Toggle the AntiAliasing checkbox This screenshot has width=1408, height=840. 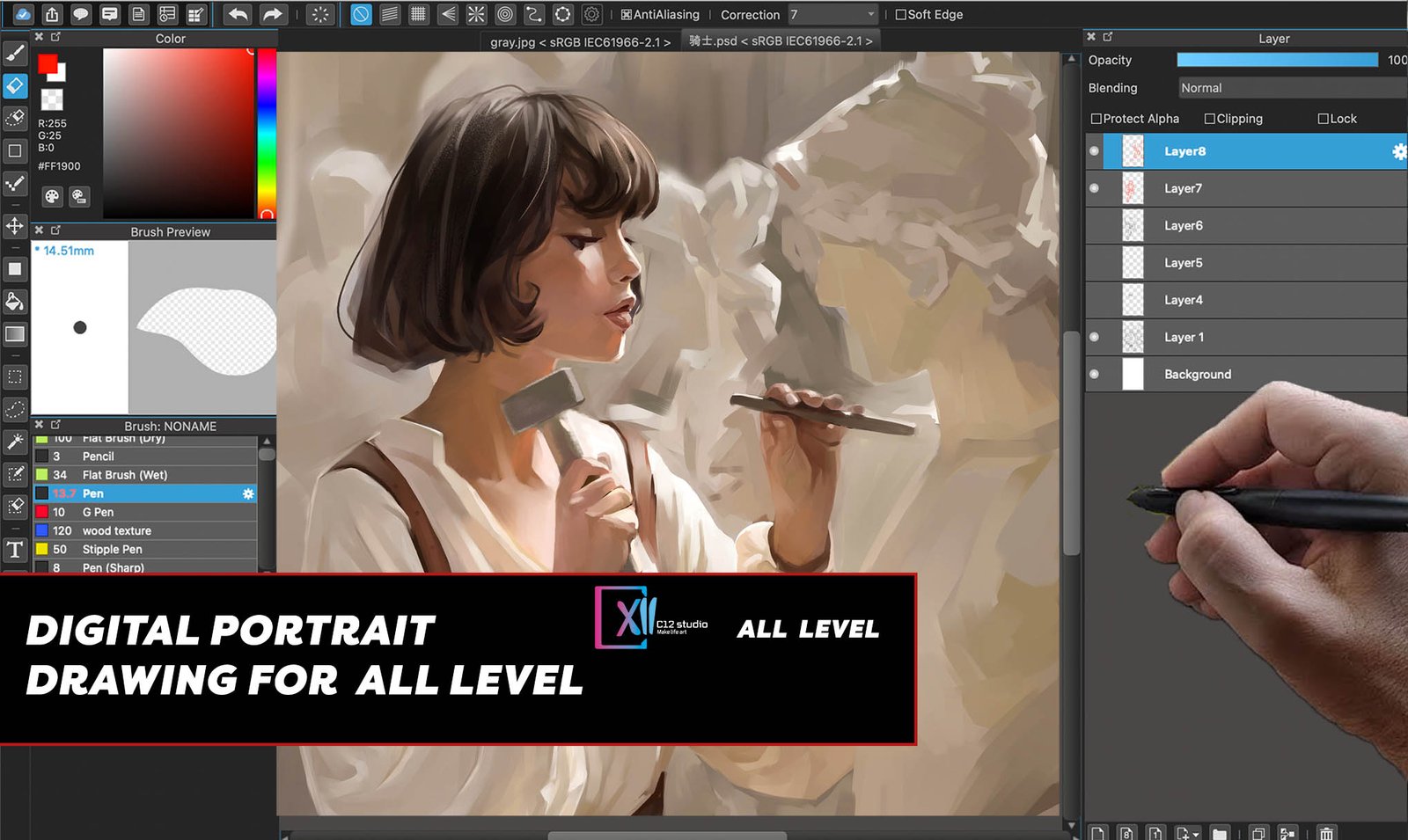coord(627,15)
